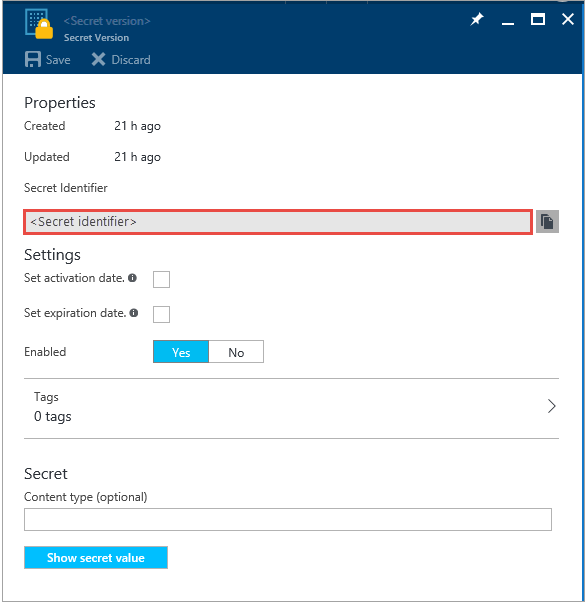Maximize the Secret Version blade
Image resolution: width=585 pixels, height=602 pixels.
(x=537, y=19)
